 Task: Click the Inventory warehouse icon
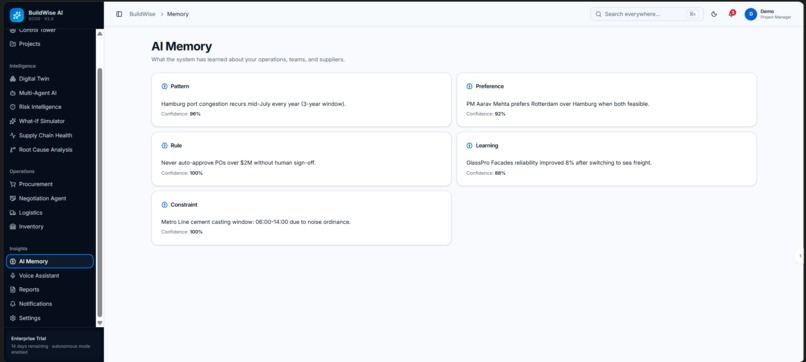click(x=13, y=227)
